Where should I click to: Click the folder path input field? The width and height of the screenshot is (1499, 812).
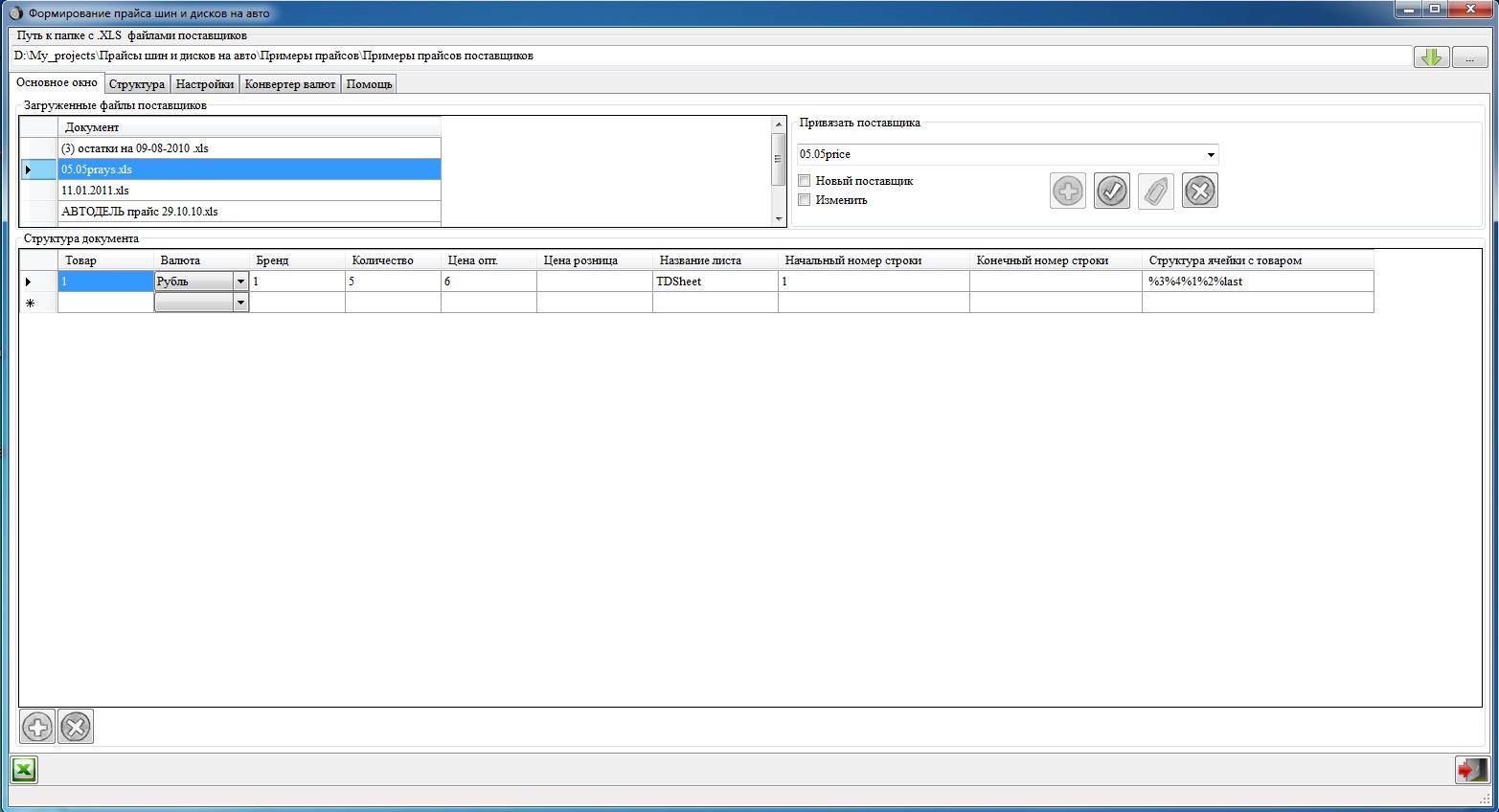tap(711, 56)
